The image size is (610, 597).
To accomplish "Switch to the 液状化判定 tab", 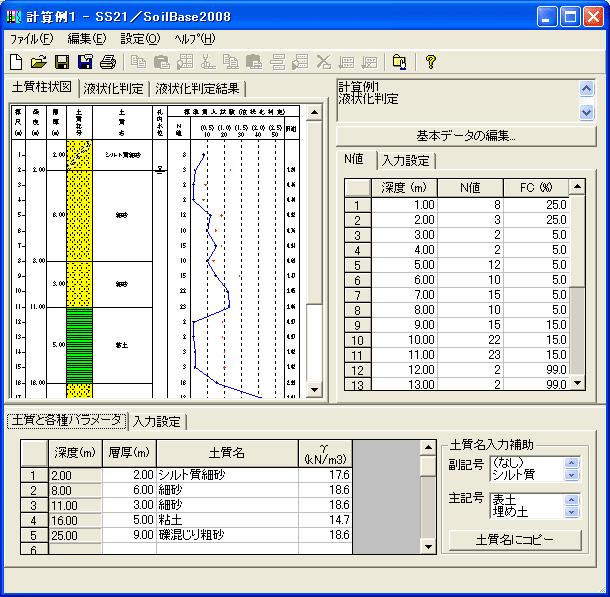I will [x=113, y=89].
